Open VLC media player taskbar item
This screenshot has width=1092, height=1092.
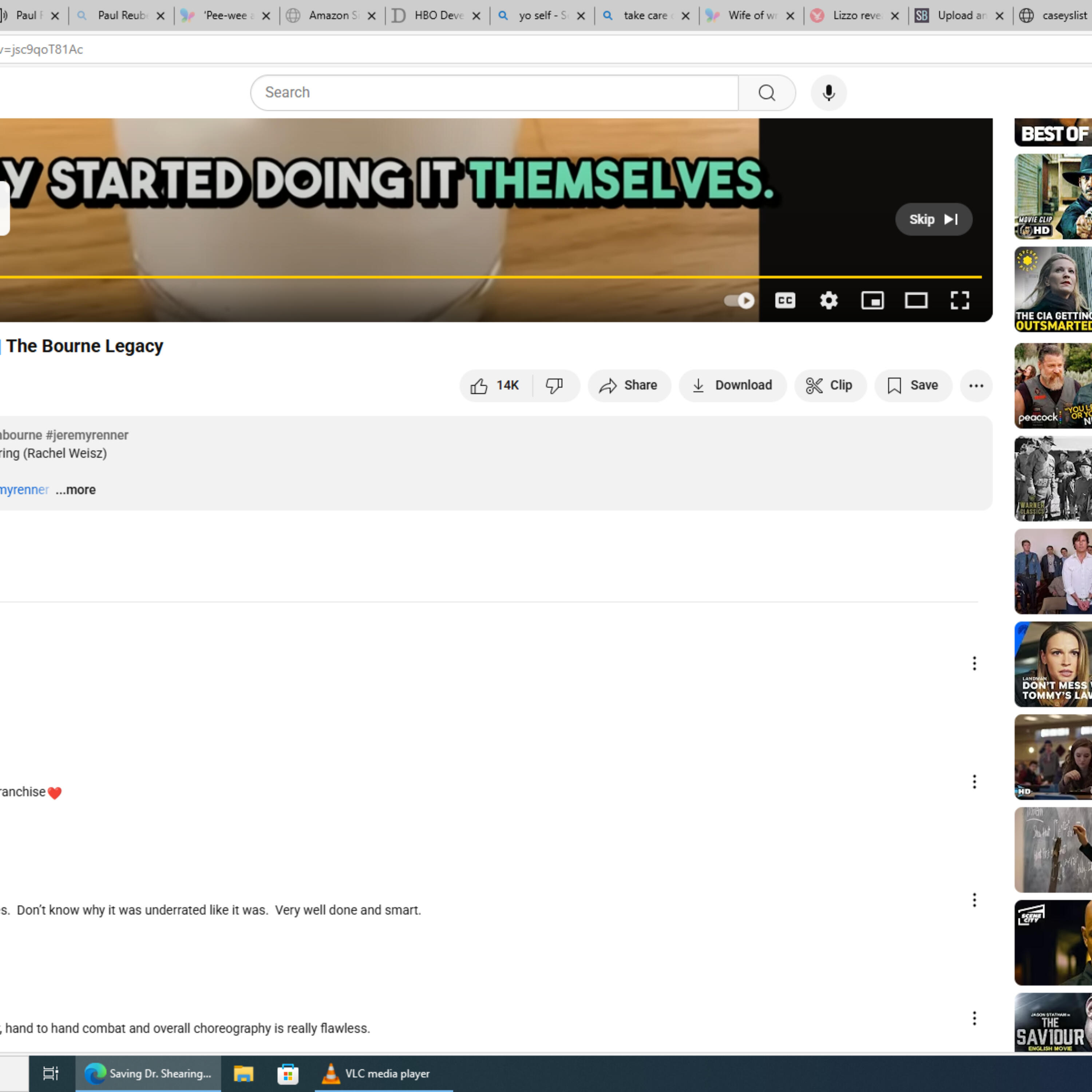(x=384, y=1073)
